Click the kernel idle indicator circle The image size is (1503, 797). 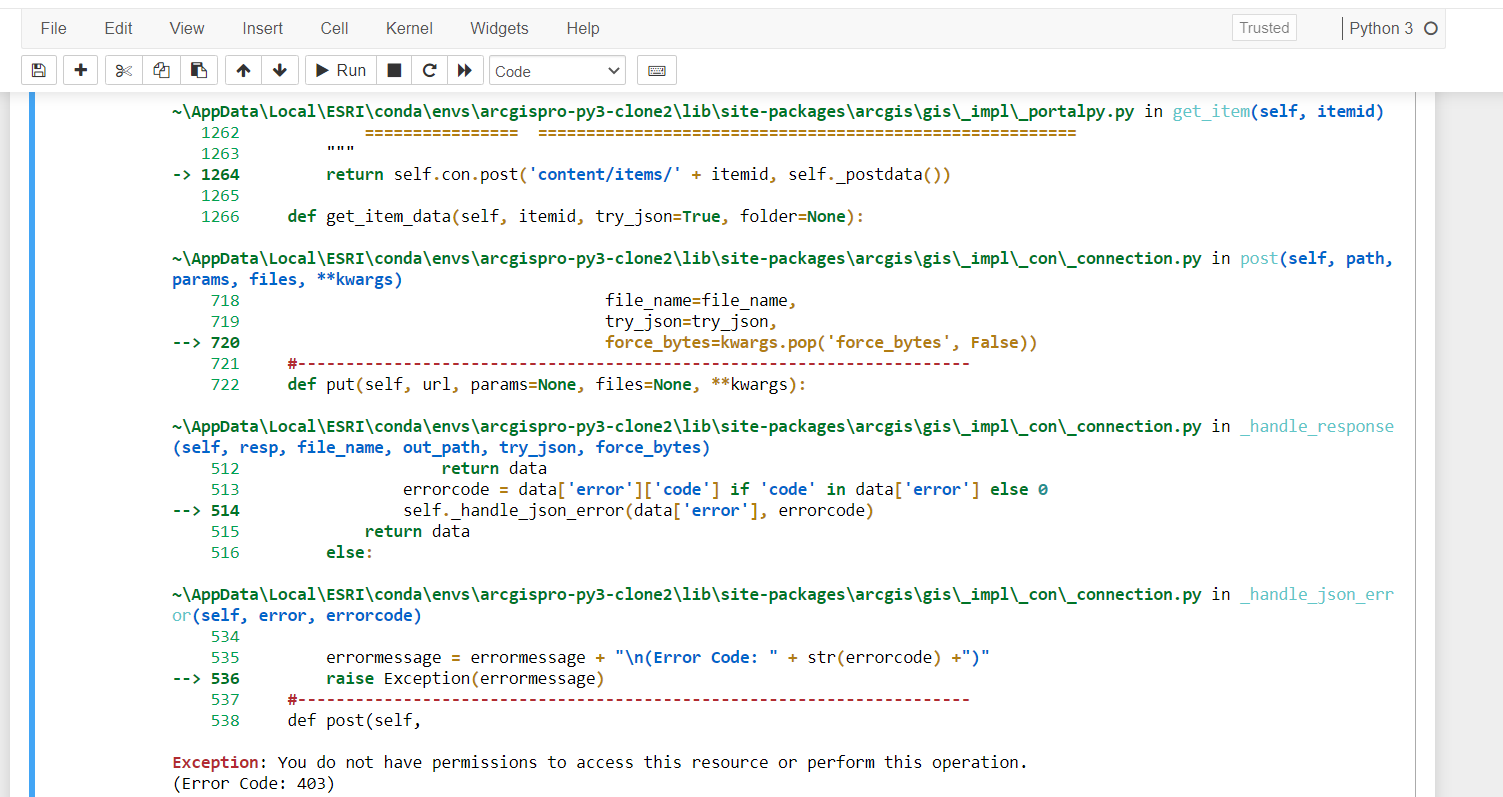pos(1430,29)
